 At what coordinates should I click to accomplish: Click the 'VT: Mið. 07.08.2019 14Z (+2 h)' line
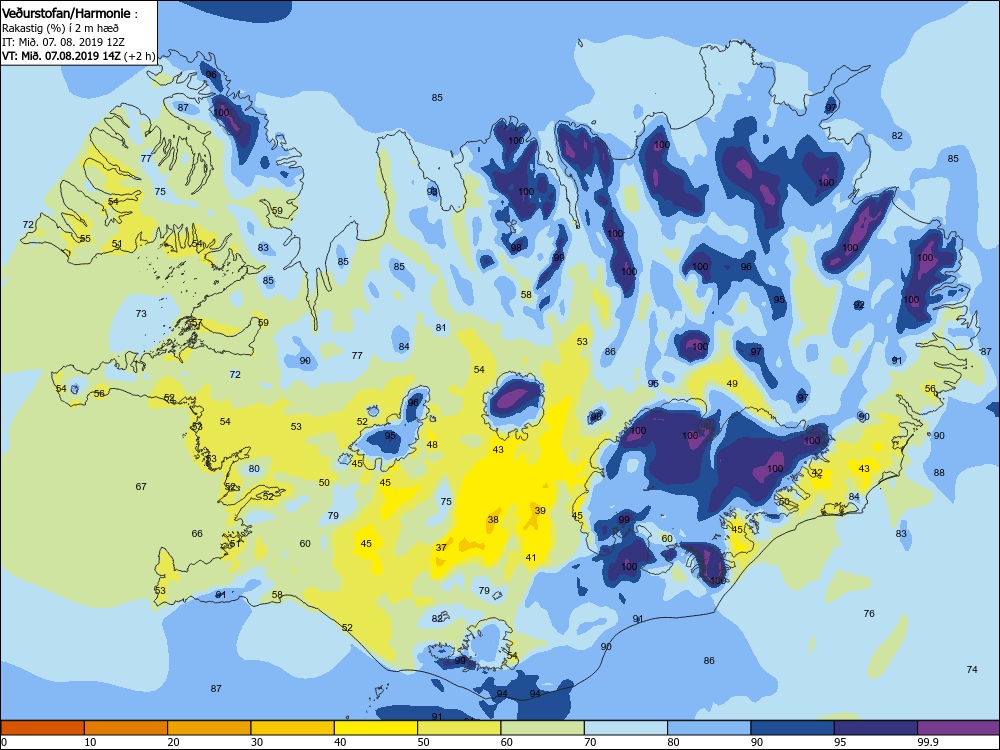pyautogui.click(x=78, y=55)
